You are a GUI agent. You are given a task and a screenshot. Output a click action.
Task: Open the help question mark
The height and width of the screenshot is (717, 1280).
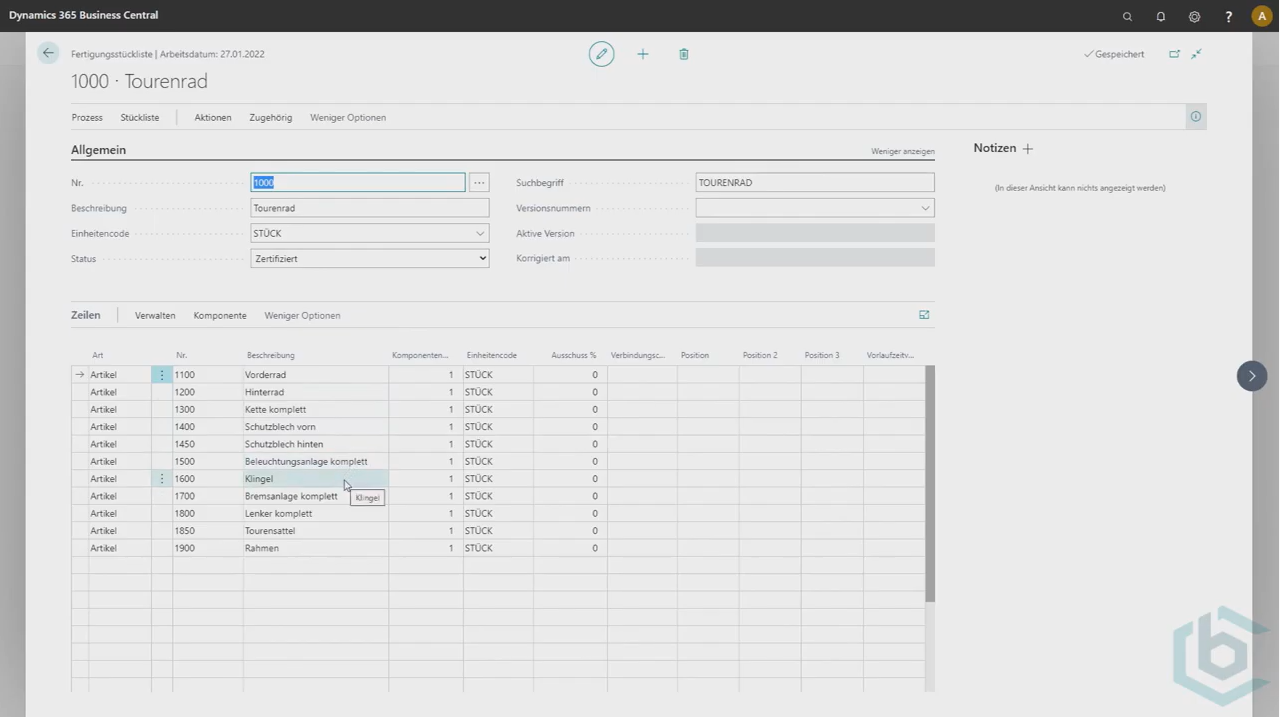tap(1228, 16)
